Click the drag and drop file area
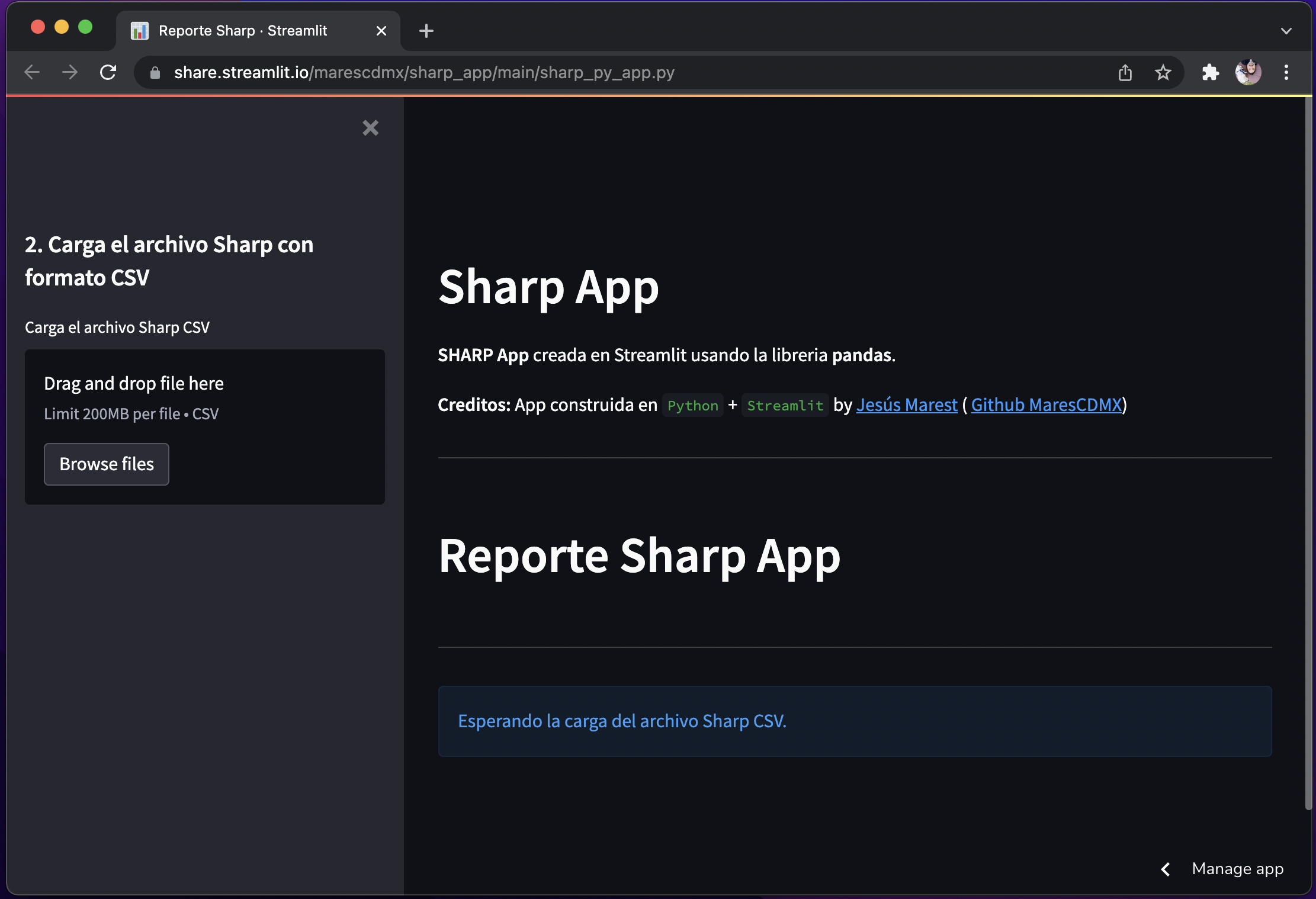The height and width of the screenshot is (899, 1316). coord(205,427)
